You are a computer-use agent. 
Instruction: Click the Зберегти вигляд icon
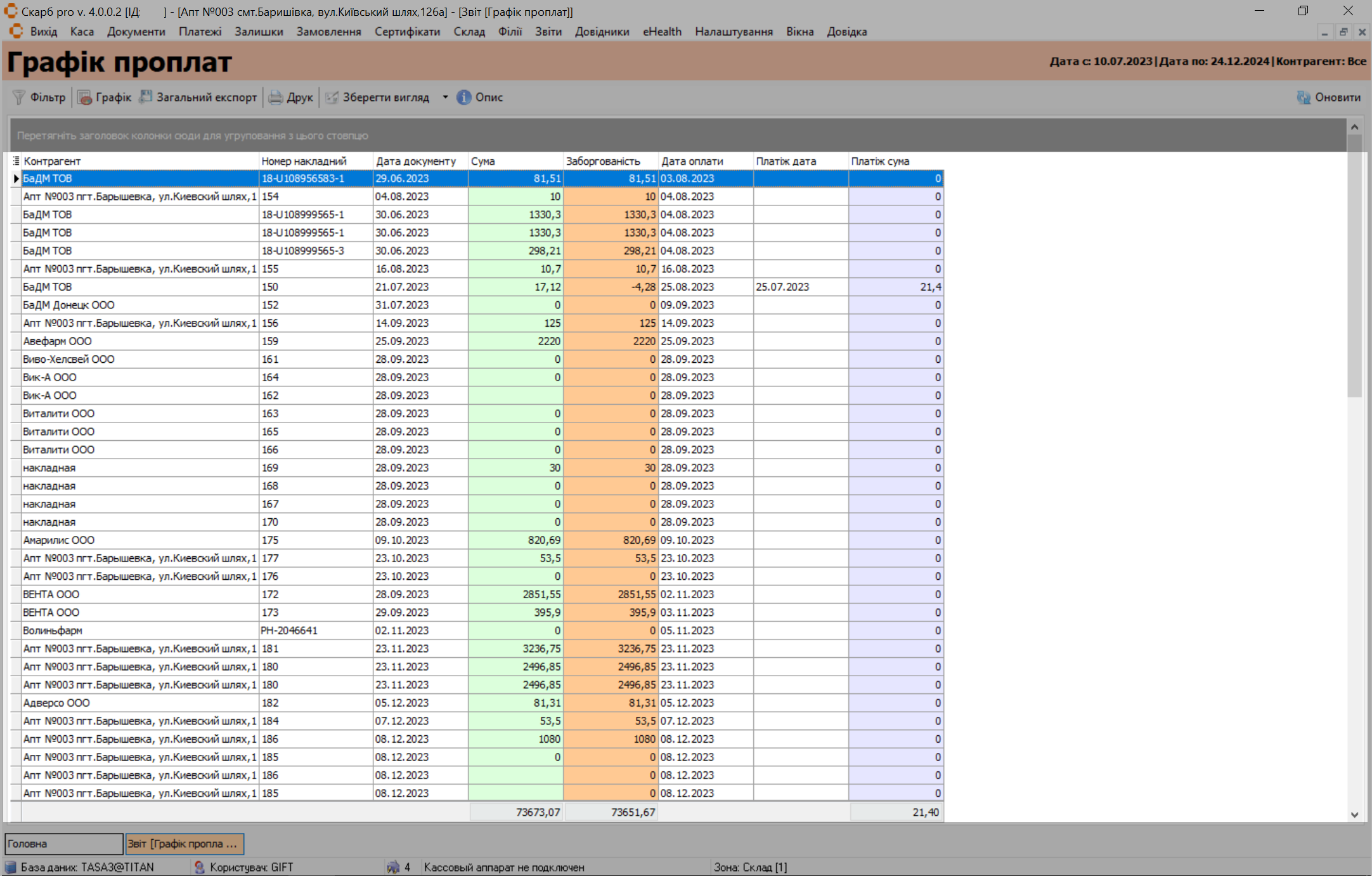pyautogui.click(x=332, y=97)
